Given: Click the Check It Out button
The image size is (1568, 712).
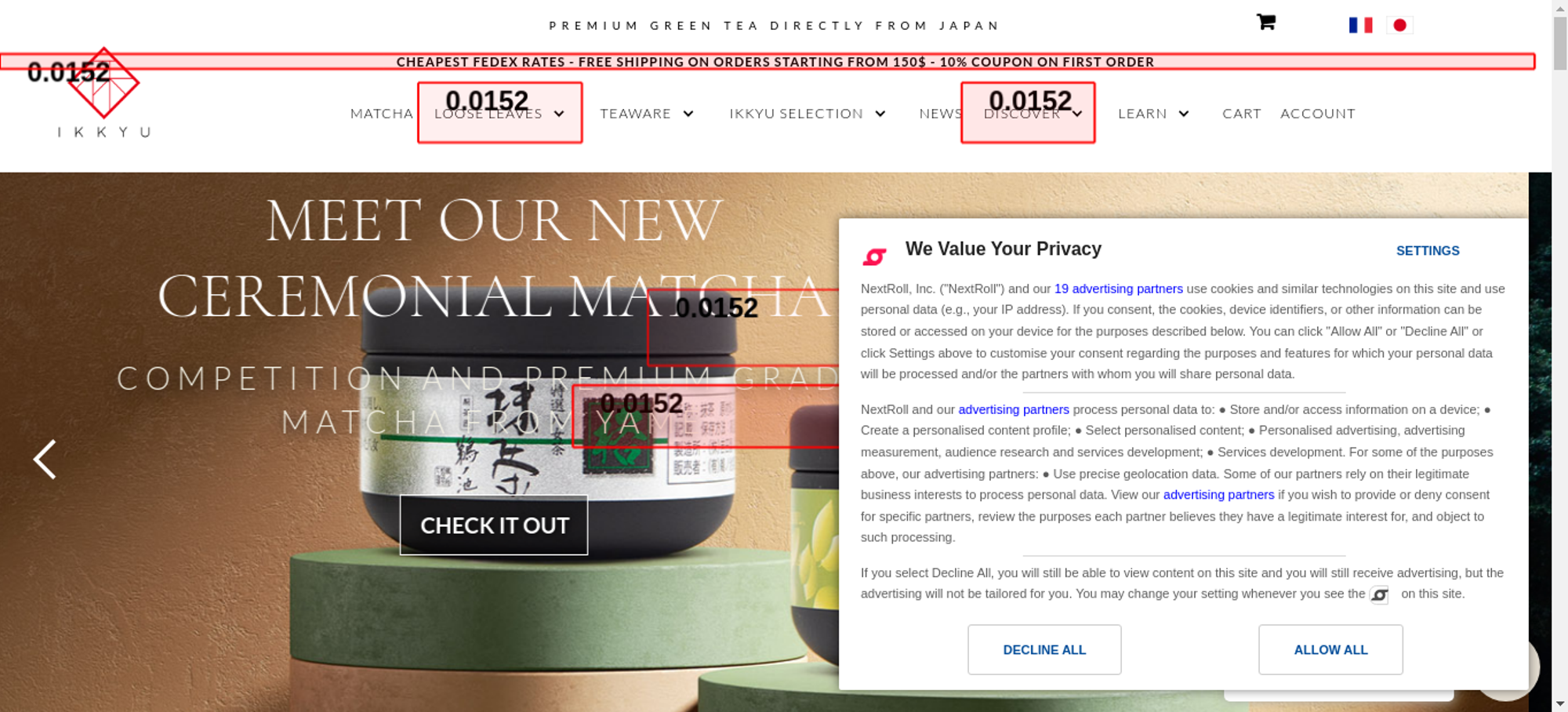Looking at the screenshot, I should 494,525.
